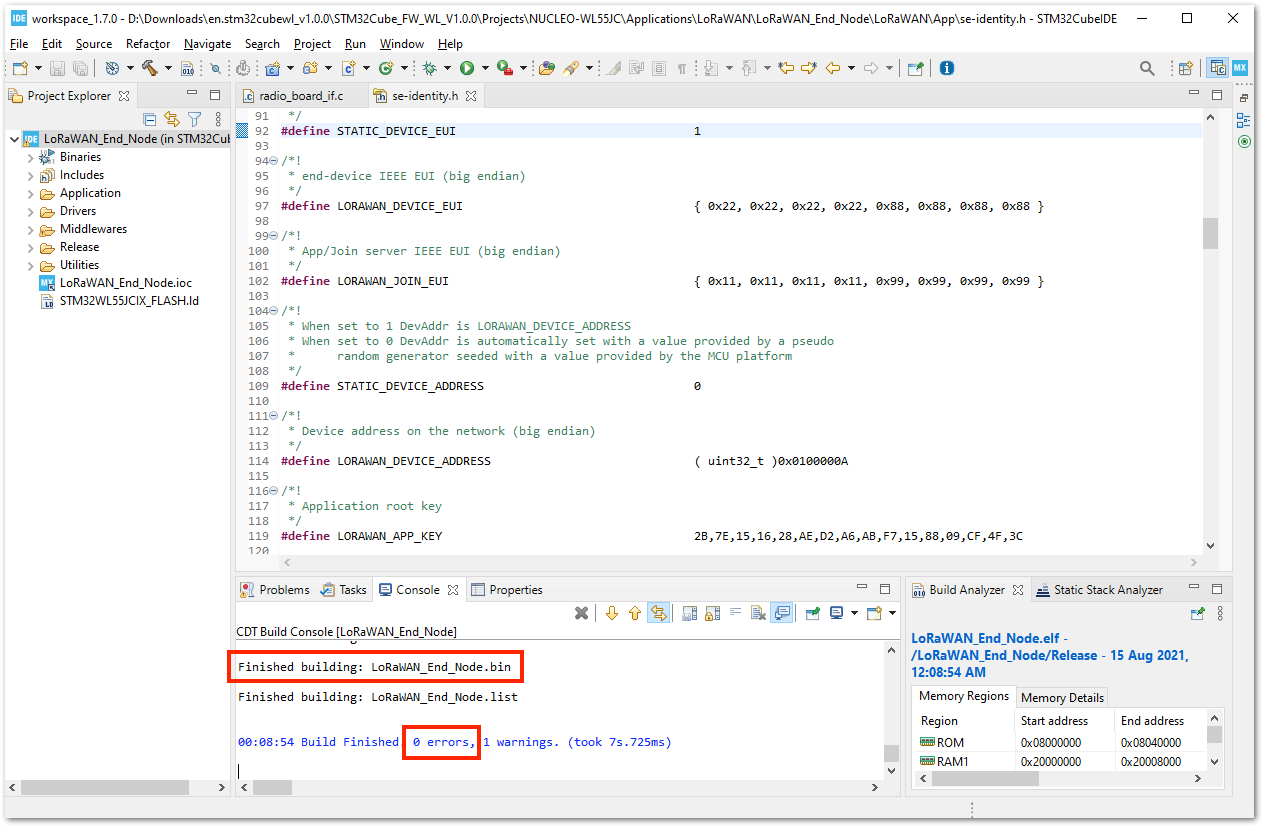Toggle console scroll lock icon

713,613
